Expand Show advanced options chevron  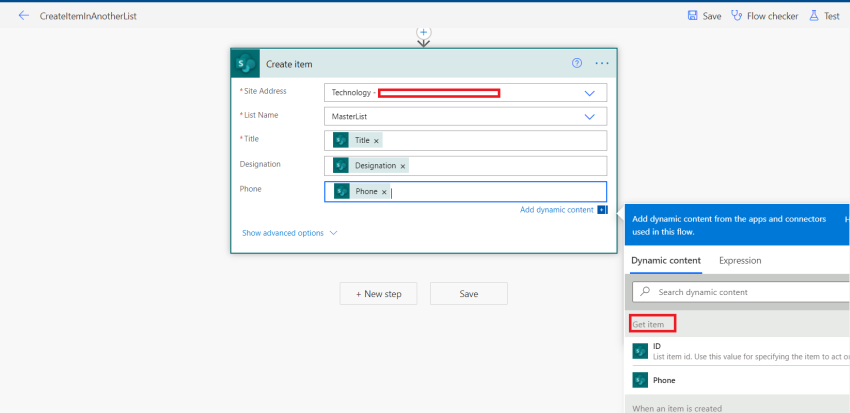(x=333, y=233)
